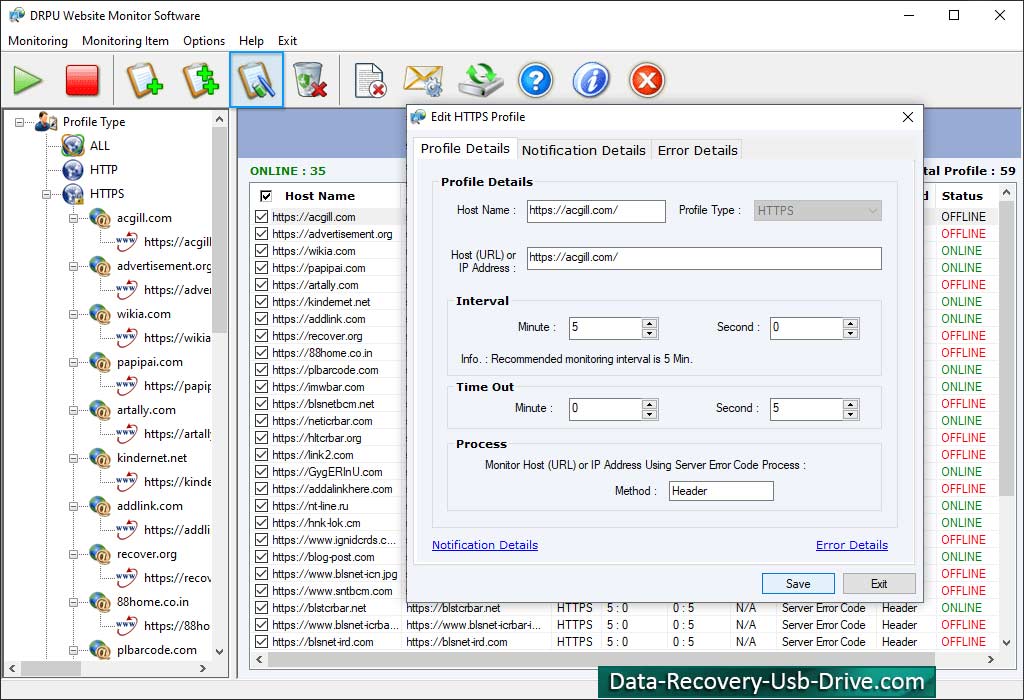The image size is (1024, 700).
Task: Collapse the plbarcode.com tree node
Action: 73,650
